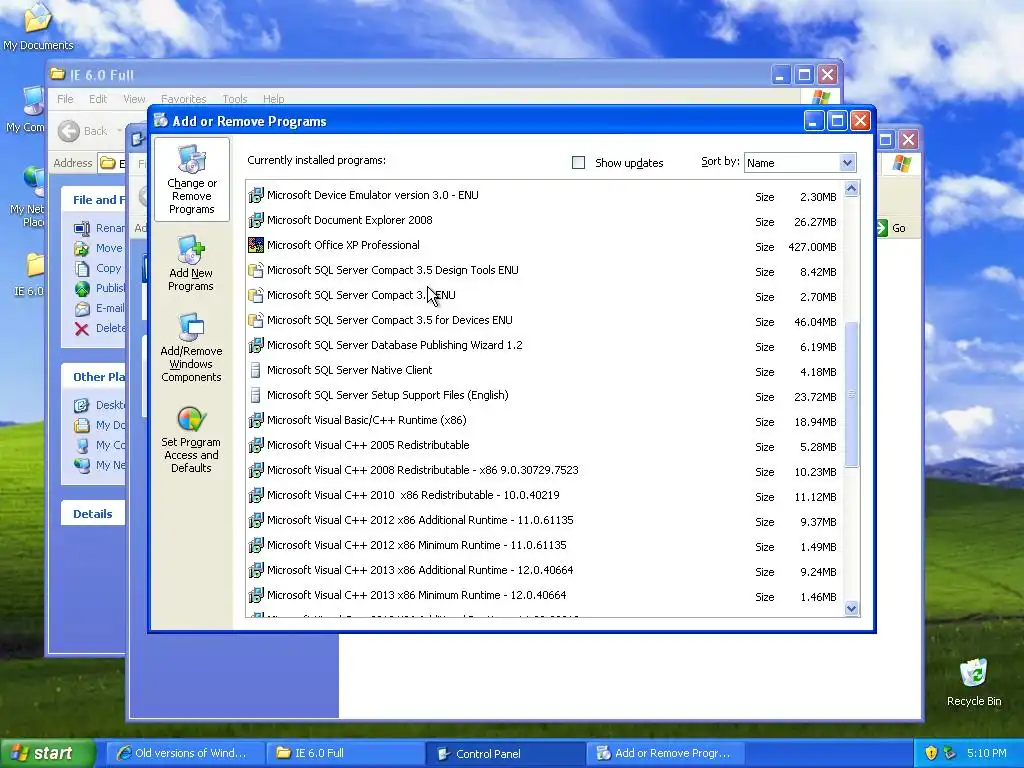Click the security shield tray icon
This screenshot has height=768, width=1024.
pos(931,753)
